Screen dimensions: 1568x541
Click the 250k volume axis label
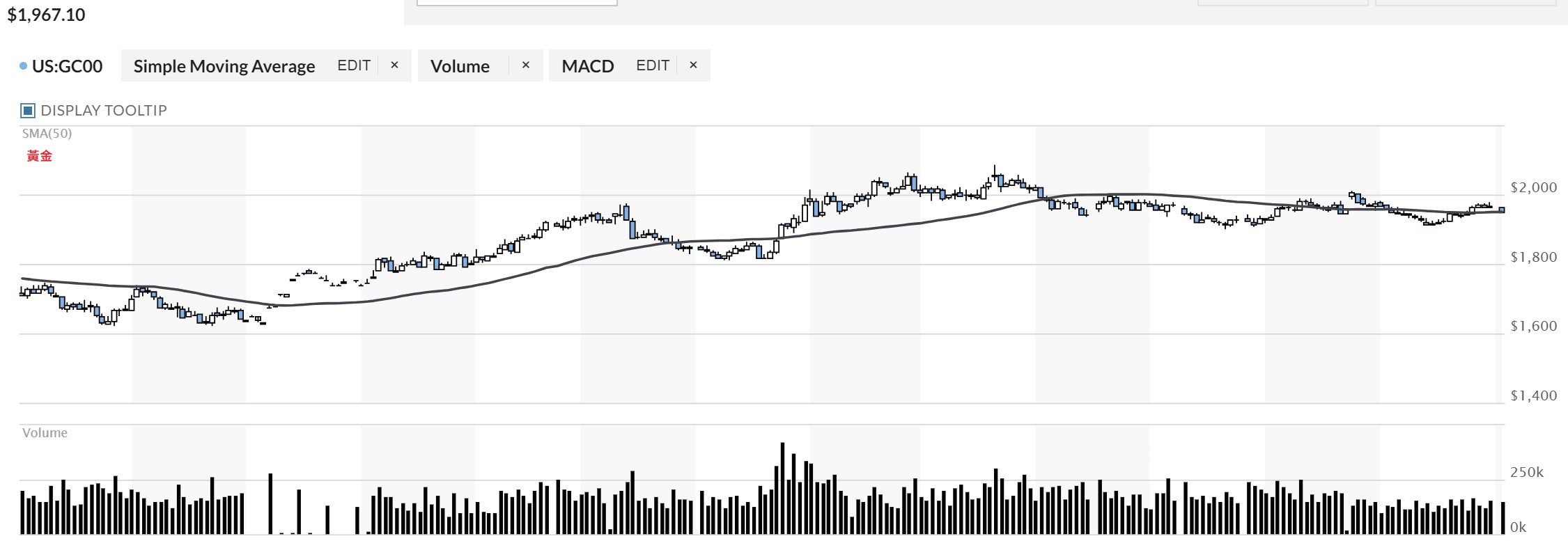tap(1526, 473)
